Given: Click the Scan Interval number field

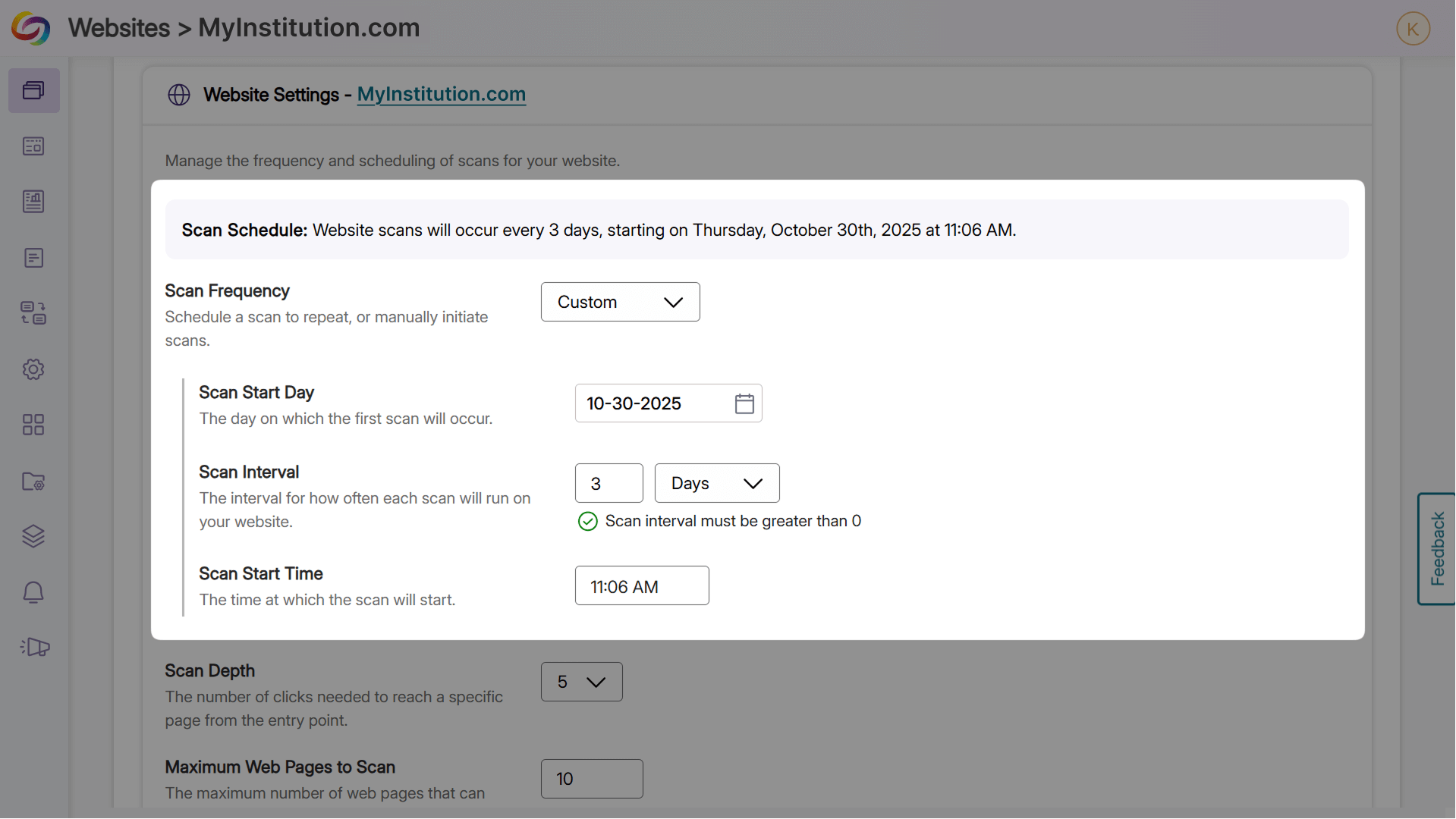Looking at the screenshot, I should 609,483.
